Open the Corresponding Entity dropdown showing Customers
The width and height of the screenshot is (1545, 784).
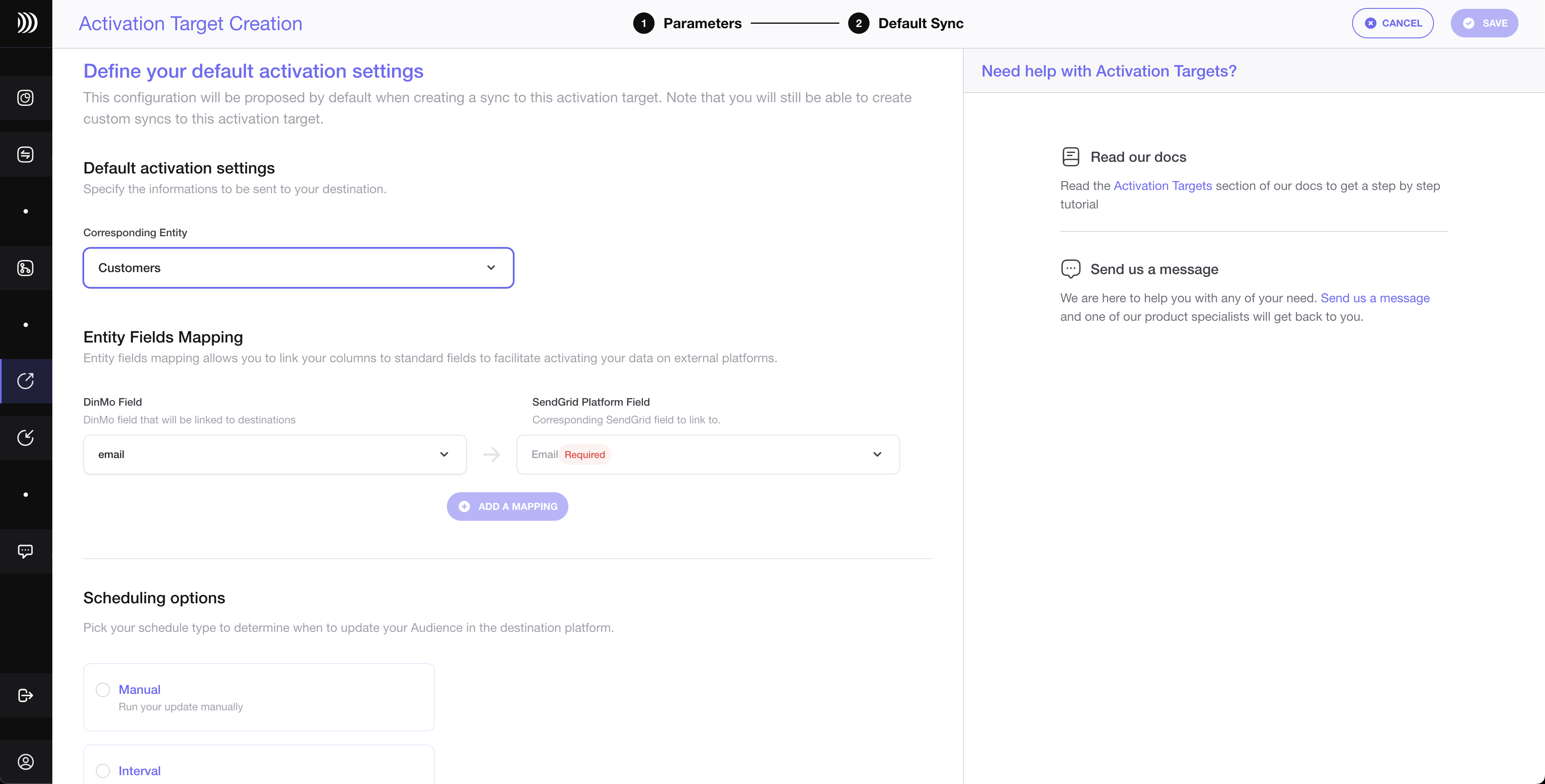coord(299,268)
